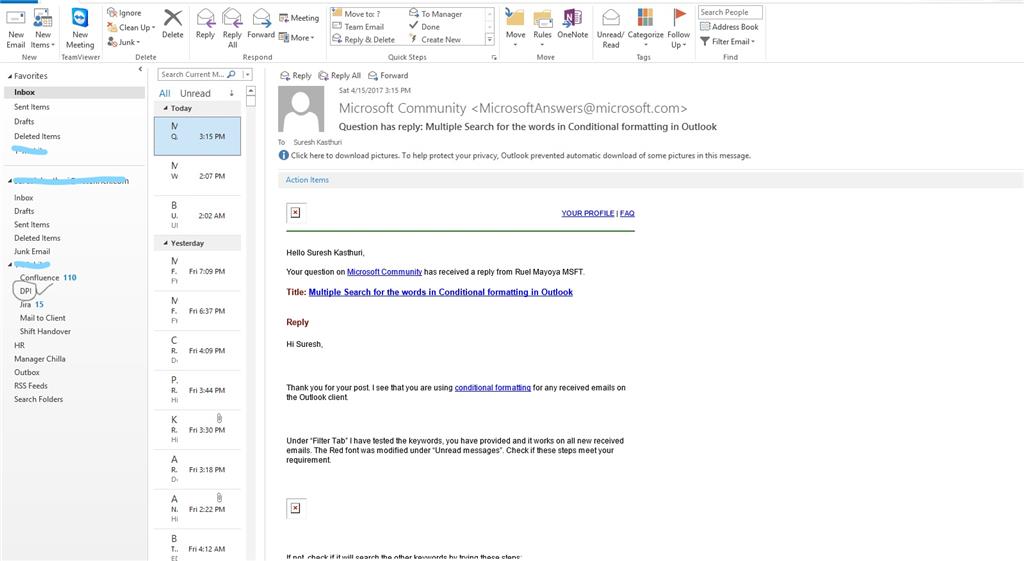Open RSS Feeds folder
Viewport: 1024px width, 561px height.
(x=31, y=386)
